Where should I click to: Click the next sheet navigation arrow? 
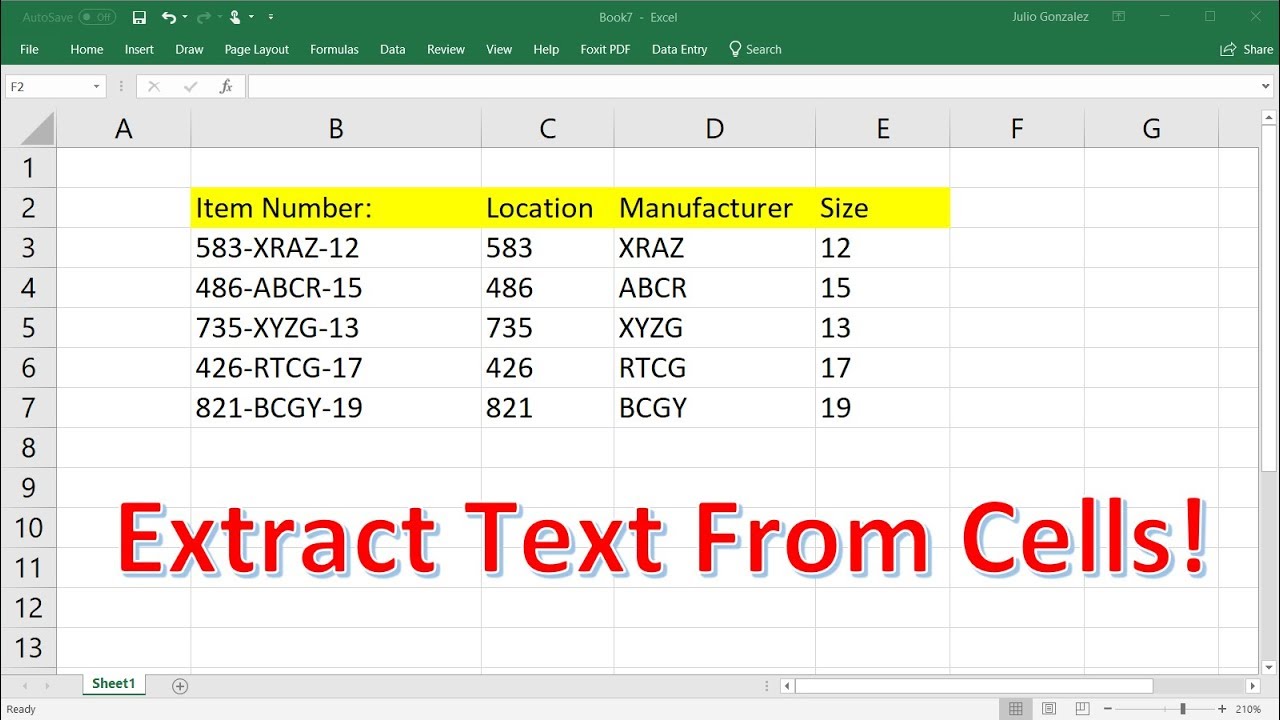click(x=47, y=686)
